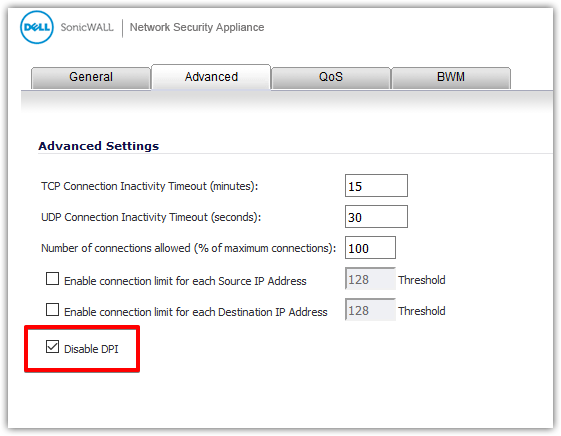Click the Source IP threshold field
The image size is (561, 436).
pos(370,279)
